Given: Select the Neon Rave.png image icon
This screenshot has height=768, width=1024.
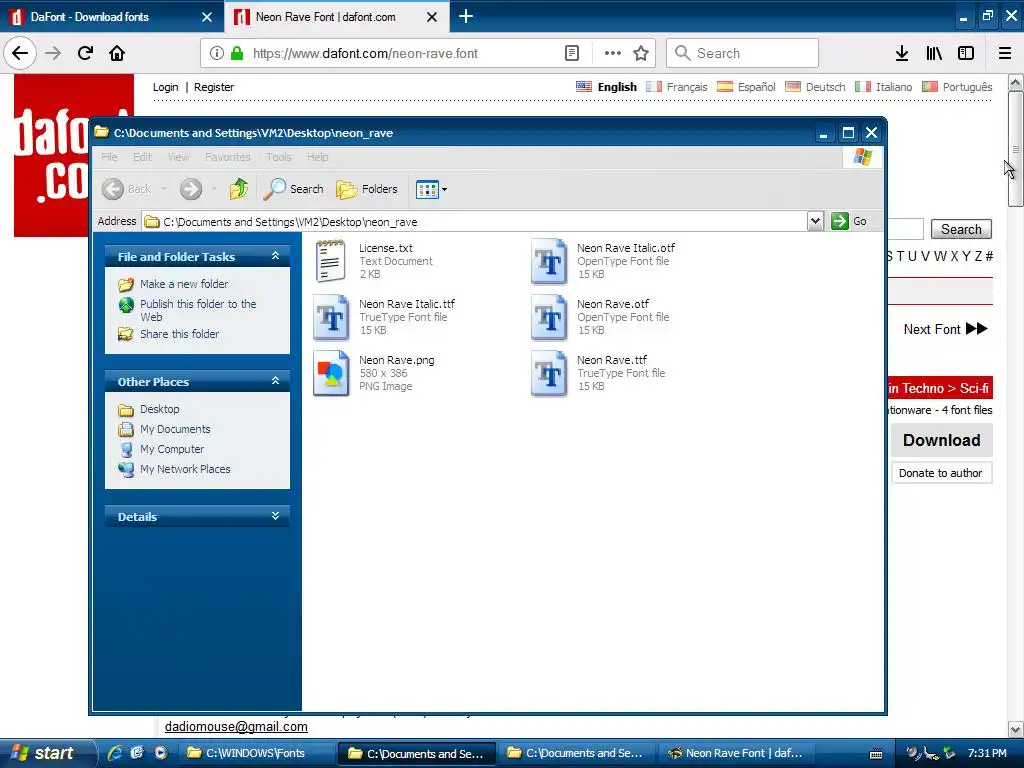Looking at the screenshot, I should pos(330,373).
